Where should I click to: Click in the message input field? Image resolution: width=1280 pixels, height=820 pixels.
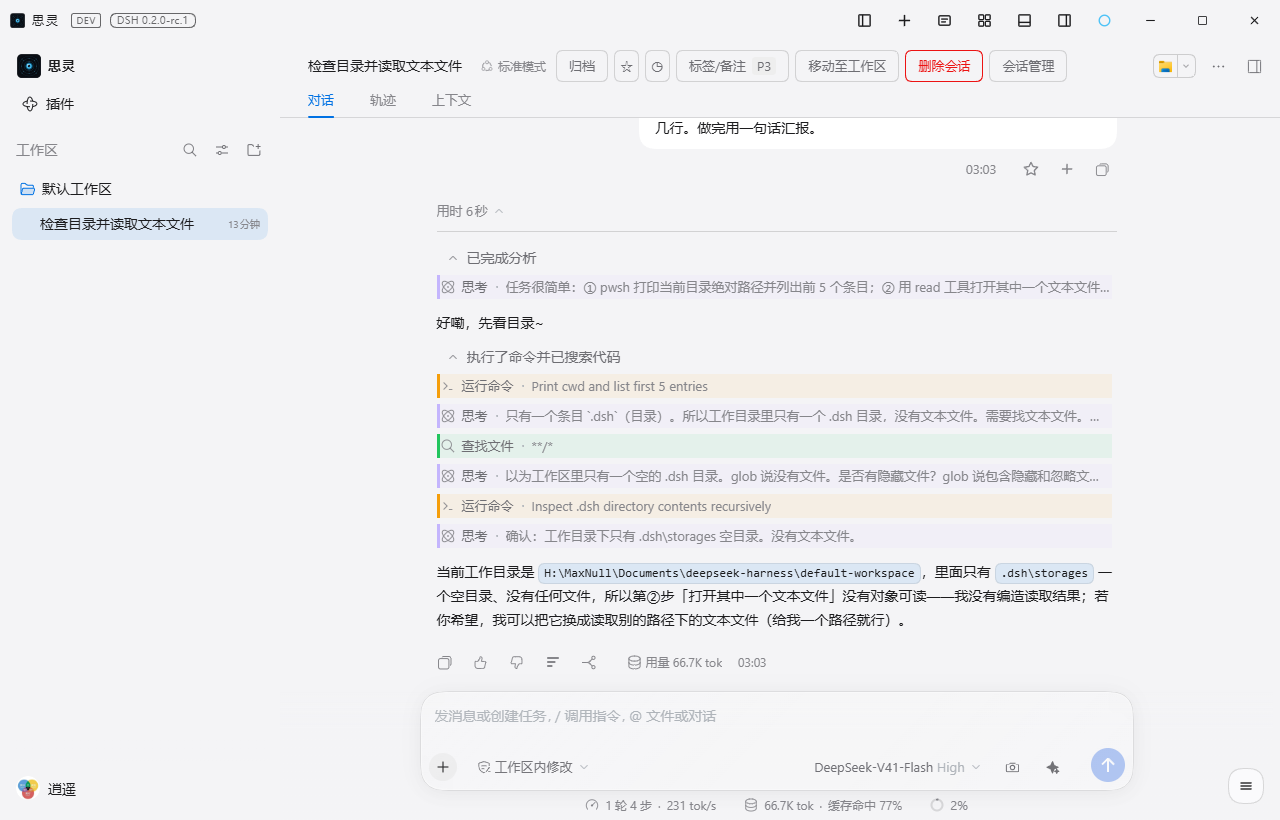pos(776,716)
